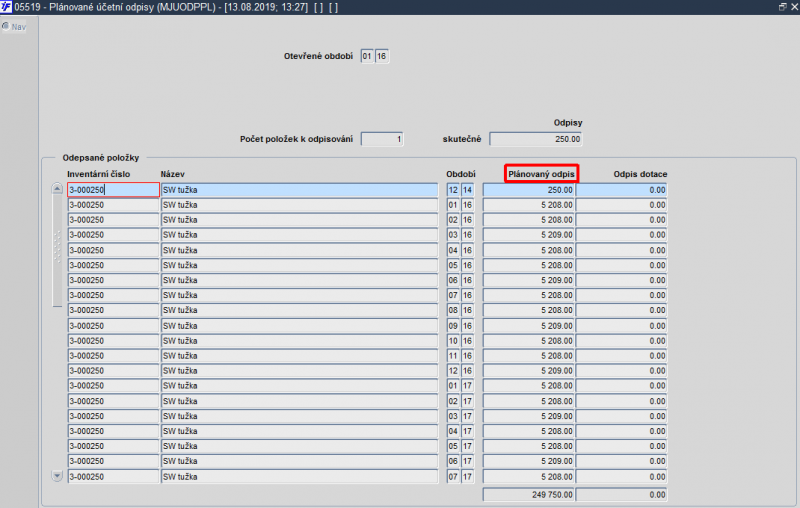Close the Plánované účetní odpisy window

tap(792, 7)
